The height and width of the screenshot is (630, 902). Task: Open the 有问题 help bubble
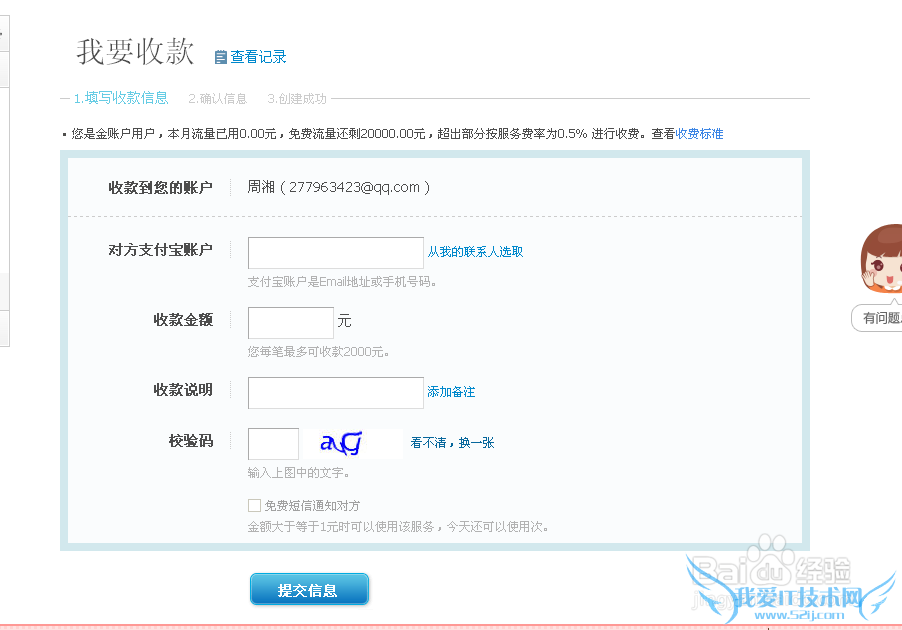point(878,318)
